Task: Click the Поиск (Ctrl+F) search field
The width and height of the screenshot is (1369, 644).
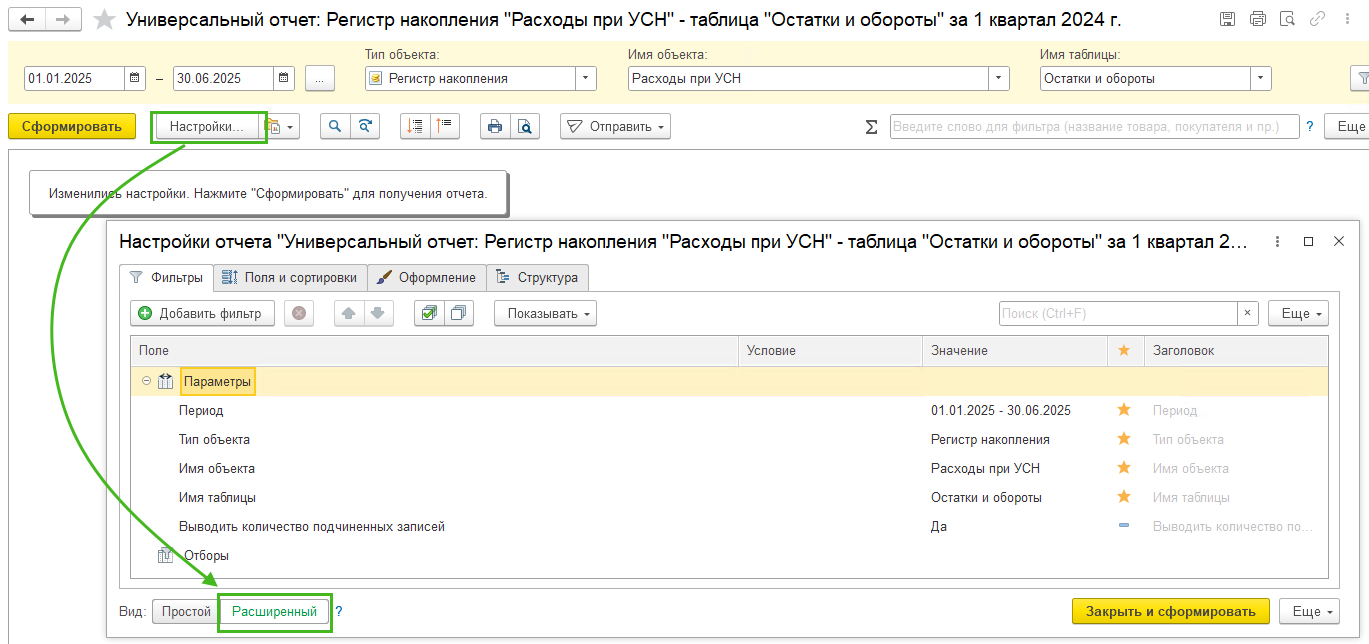Action: (1118, 313)
